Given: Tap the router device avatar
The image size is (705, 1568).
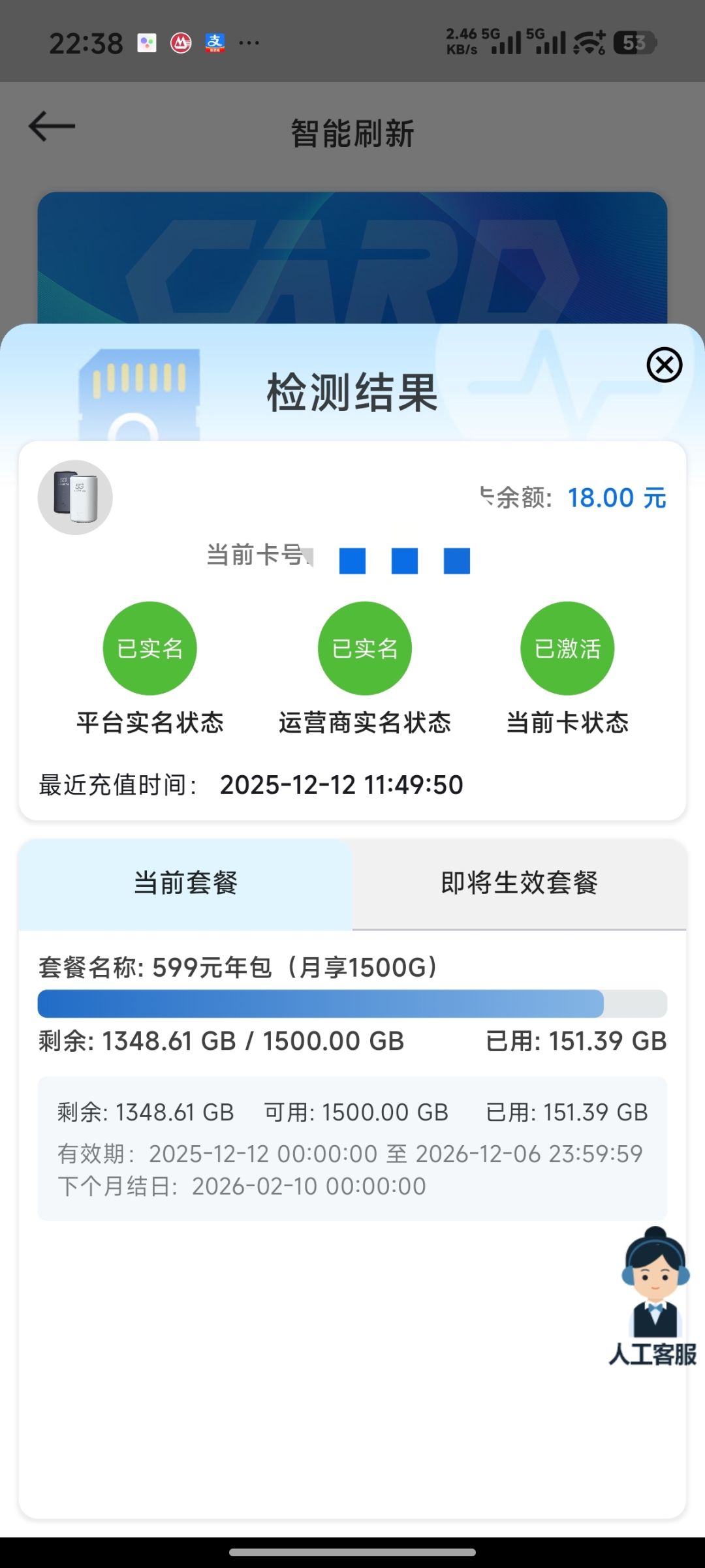Looking at the screenshot, I should click(75, 497).
